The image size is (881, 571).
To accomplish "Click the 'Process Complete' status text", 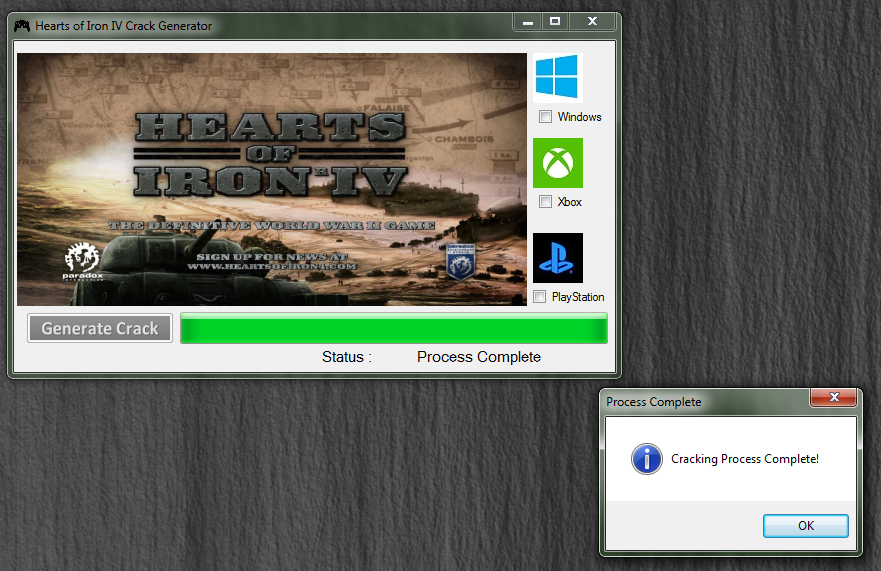I will click(x=479, y=357).
